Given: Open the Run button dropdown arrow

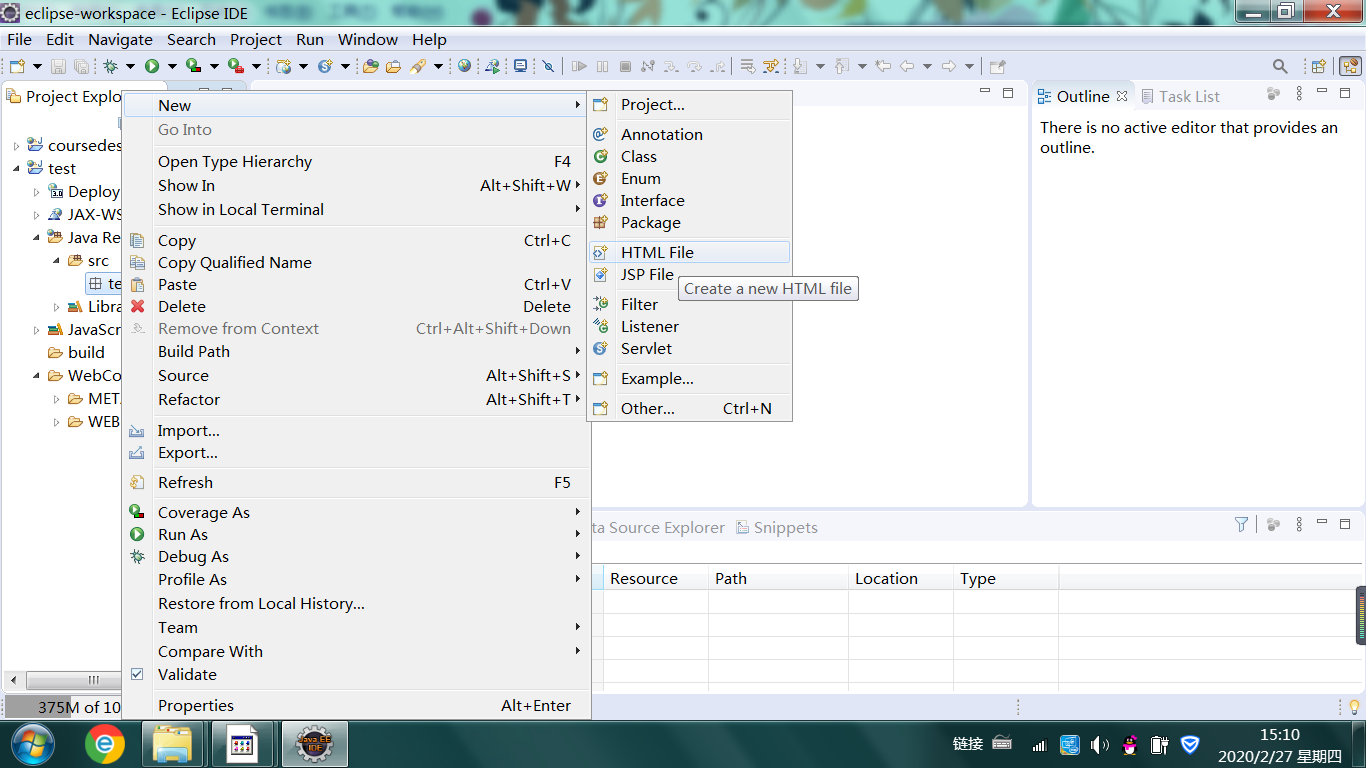Looking at the screenshot, I should click(x=171, y=67).
